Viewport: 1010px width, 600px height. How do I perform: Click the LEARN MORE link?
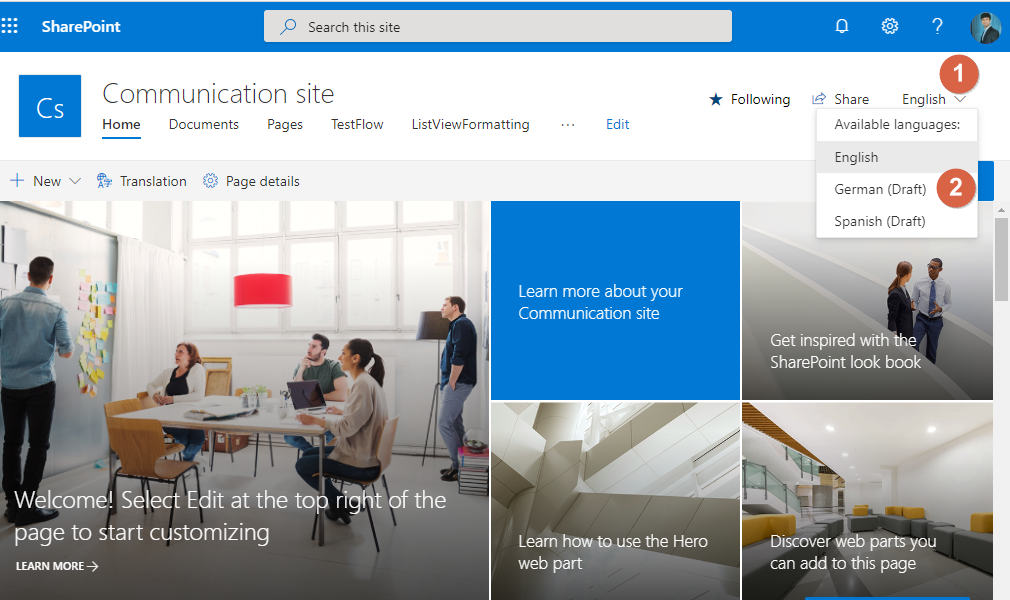coord(57,566)
